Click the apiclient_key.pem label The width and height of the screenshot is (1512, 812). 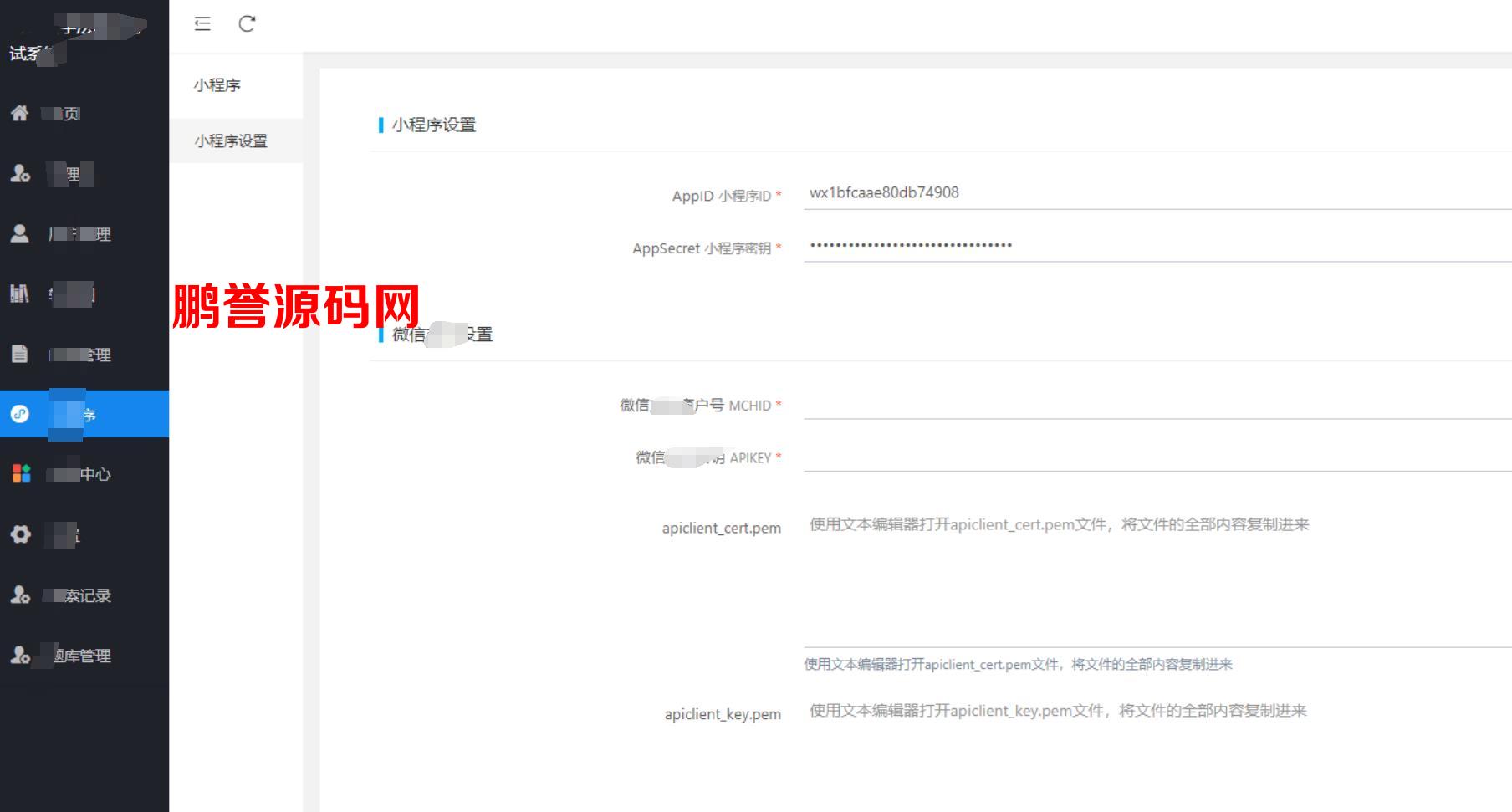pos(723,714)
